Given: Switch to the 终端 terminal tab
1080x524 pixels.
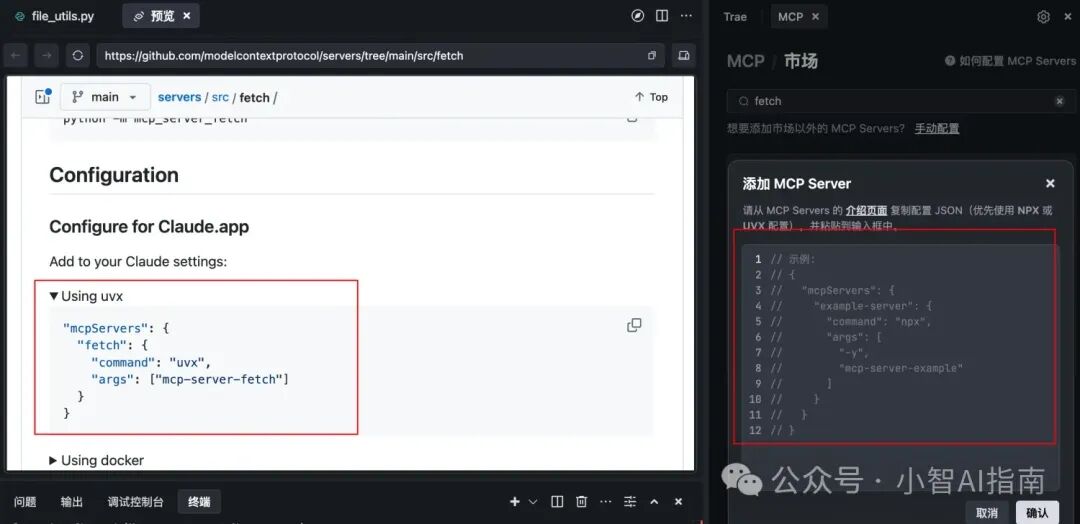Looking at the screenshot, I should (x=199, y=502).
